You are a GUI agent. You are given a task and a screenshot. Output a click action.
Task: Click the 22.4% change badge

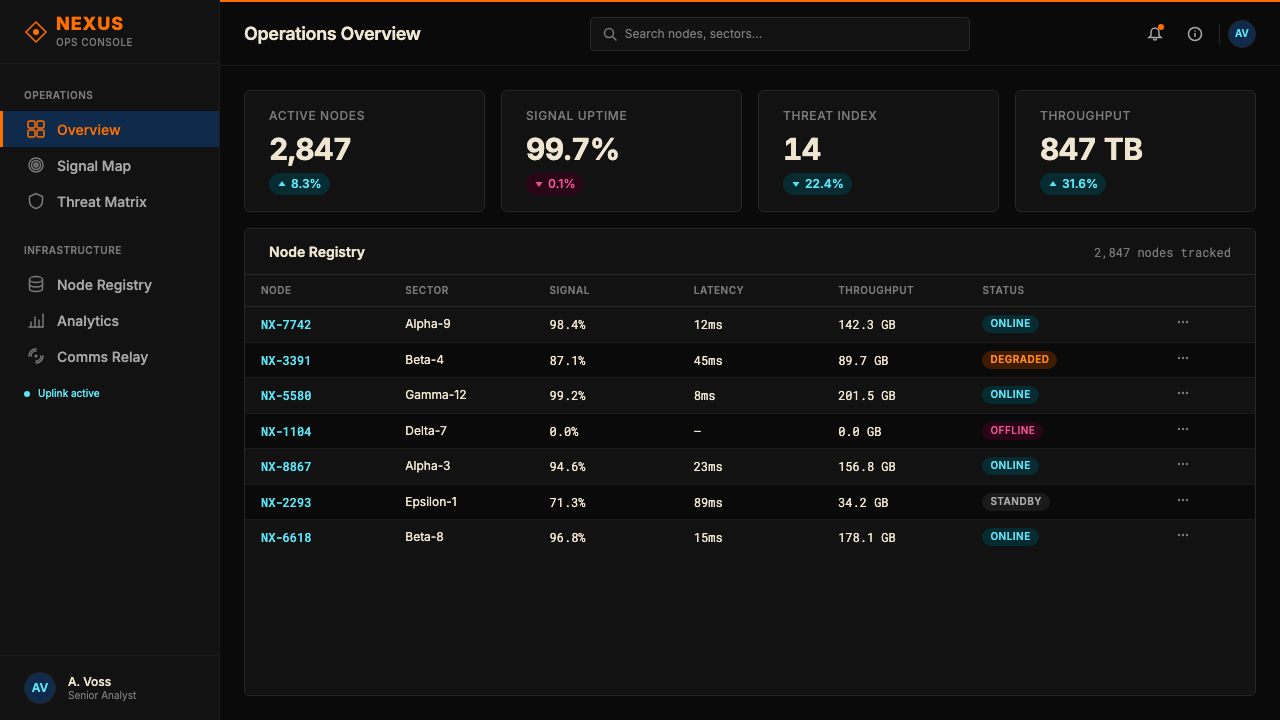(x=817, y=184)
